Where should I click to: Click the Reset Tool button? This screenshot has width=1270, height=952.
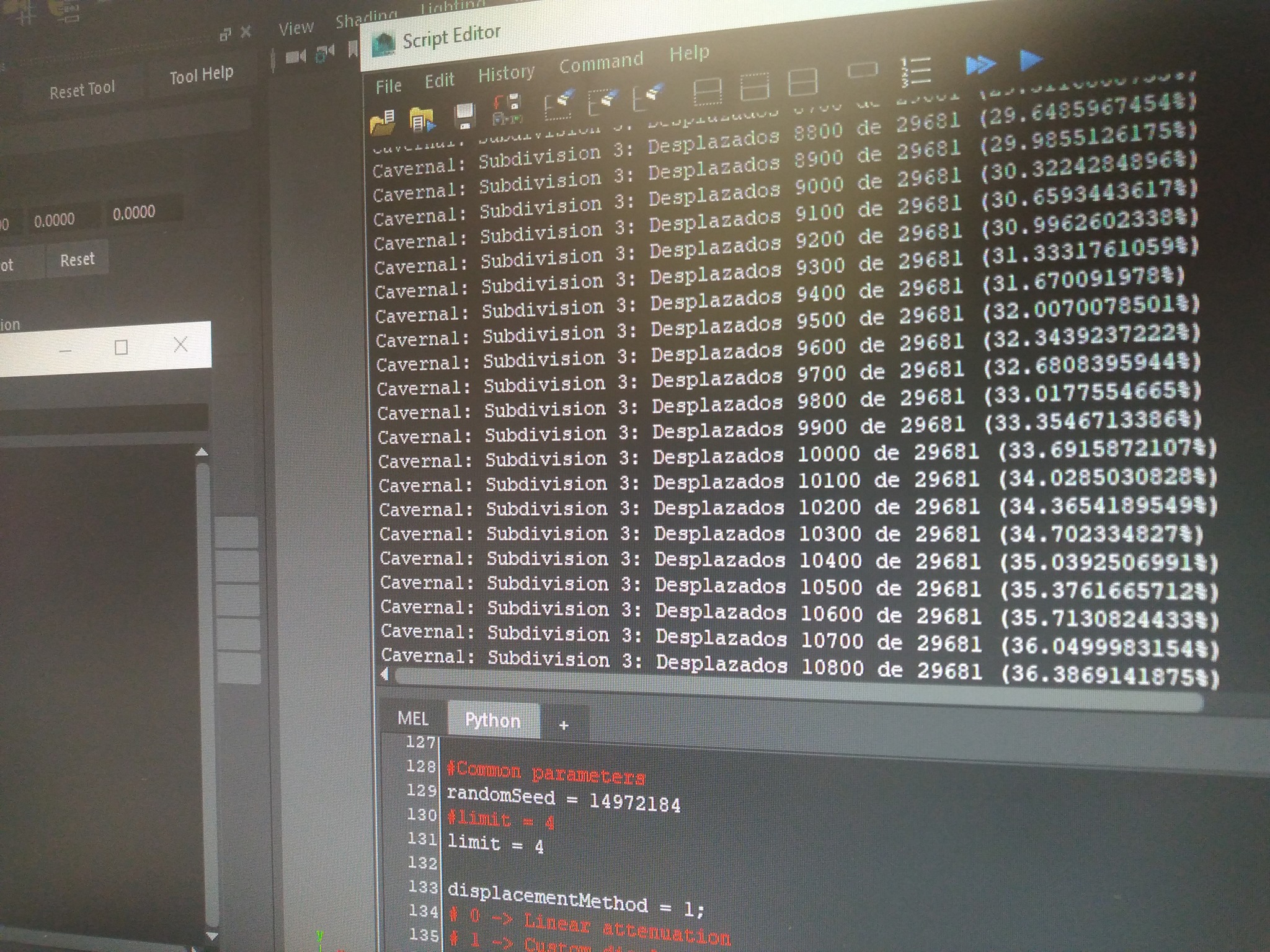click(x=82, y=90)
